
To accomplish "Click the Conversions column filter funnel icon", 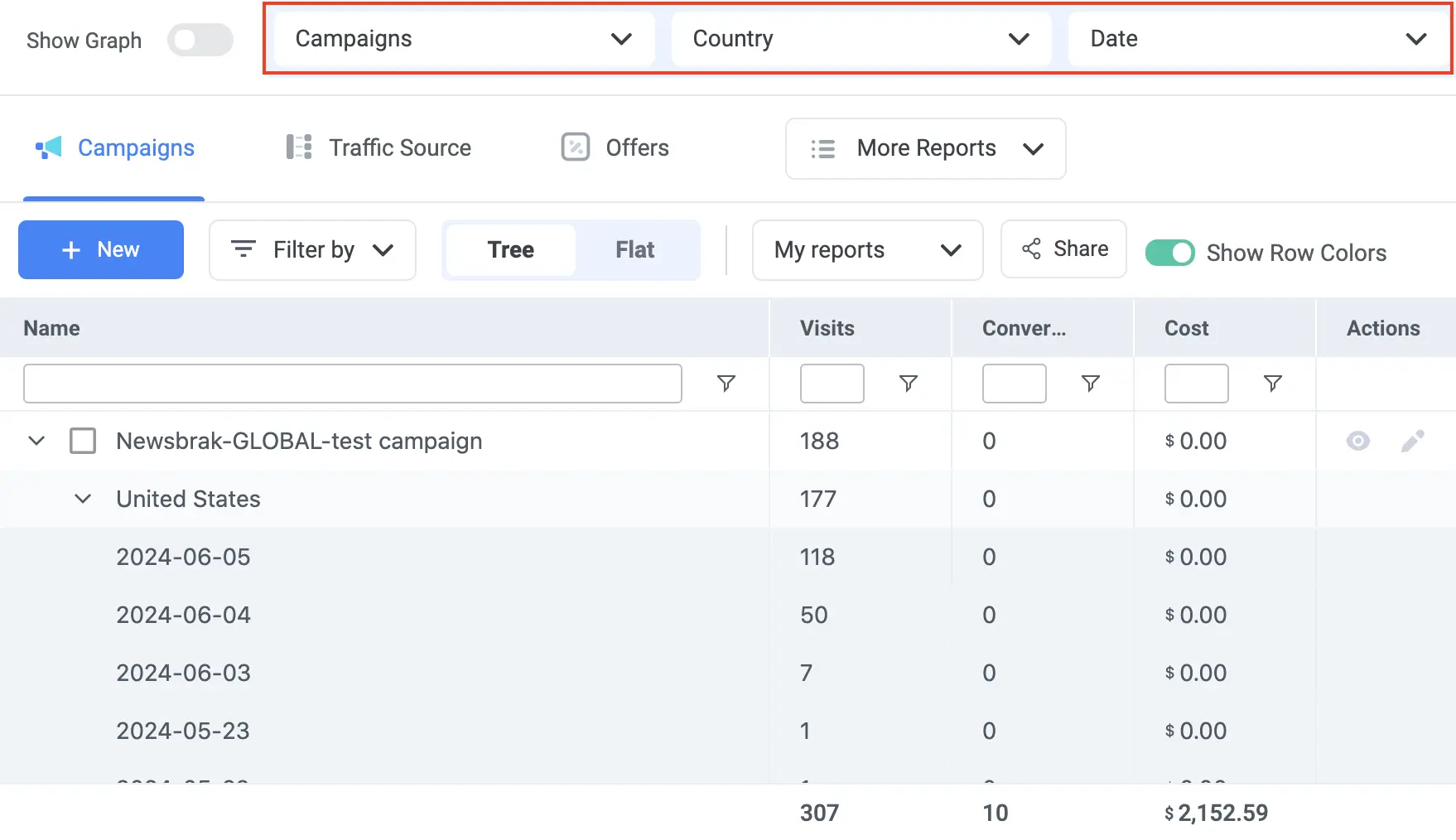I will pyautogui.click(x=1090, y=384).
